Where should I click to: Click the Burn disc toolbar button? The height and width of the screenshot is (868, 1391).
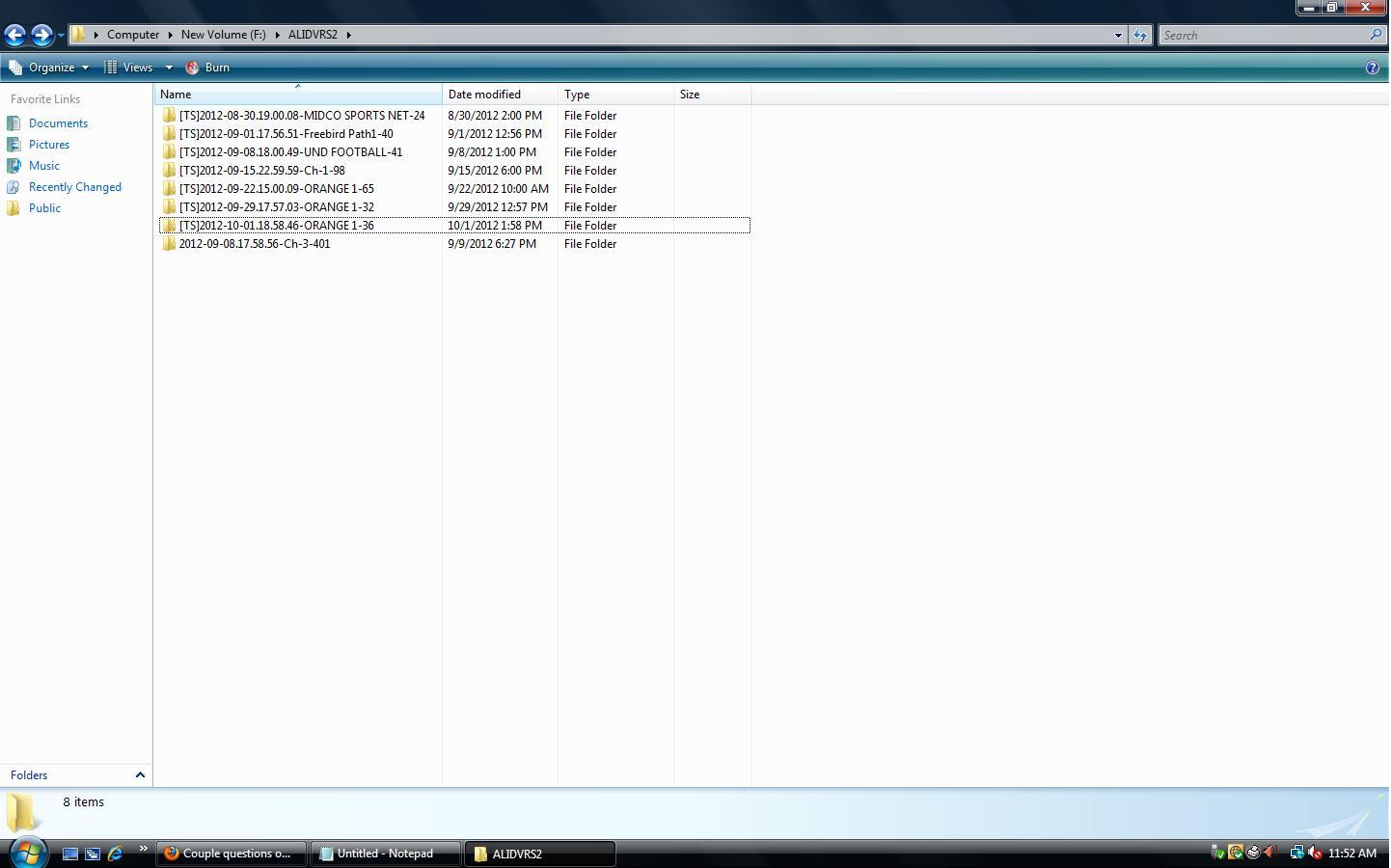tap(207, 68)
